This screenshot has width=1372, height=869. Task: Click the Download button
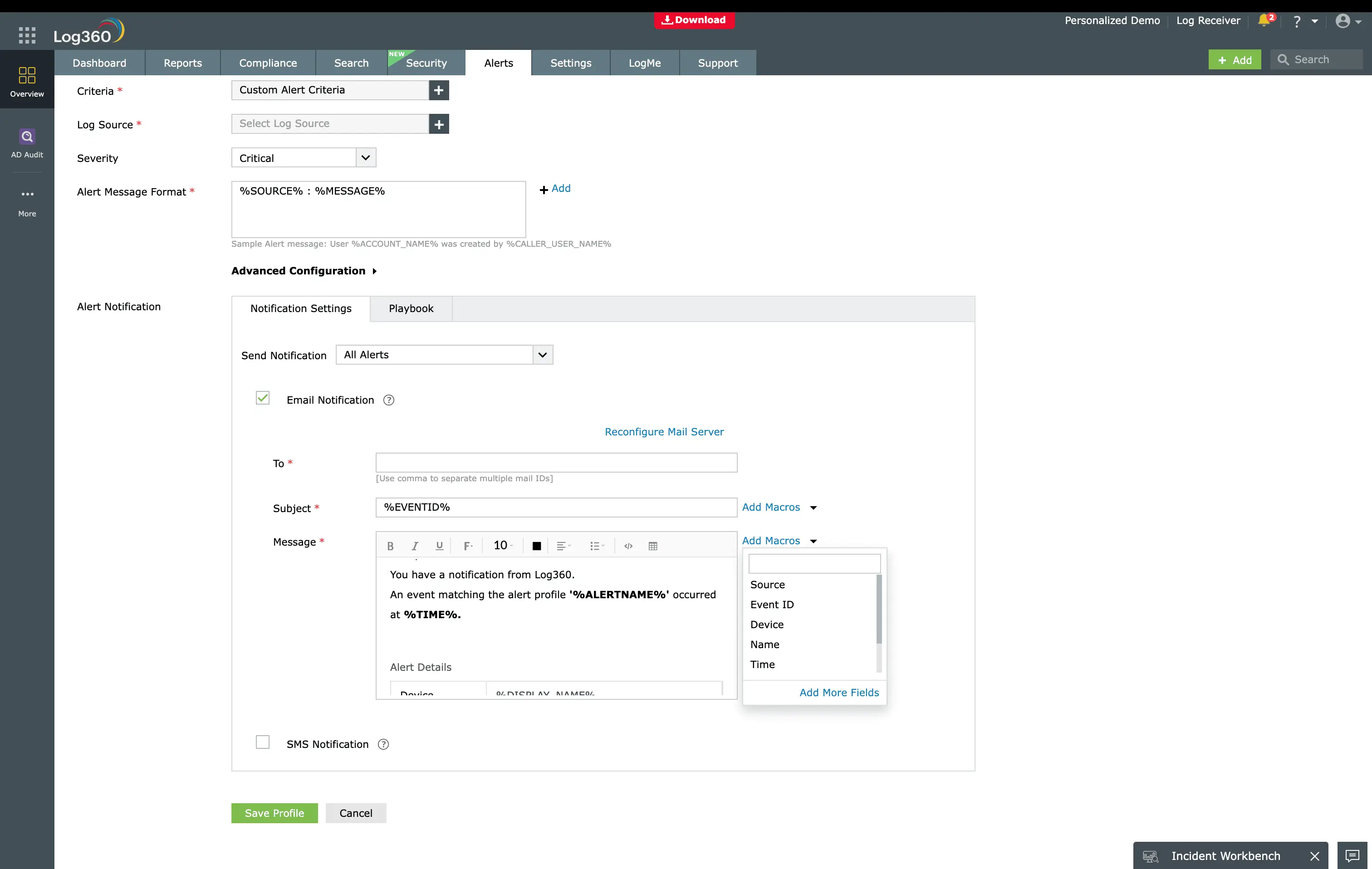pos(694,20)
